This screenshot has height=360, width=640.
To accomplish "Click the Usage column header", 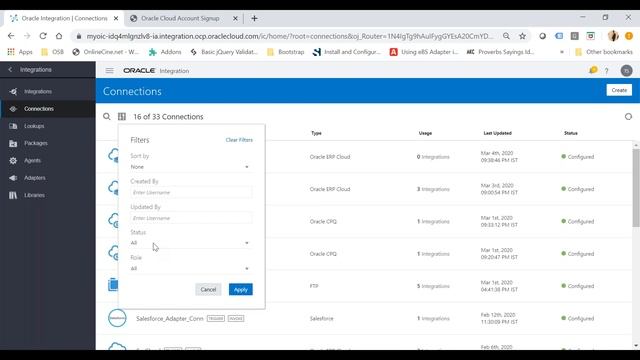I will point(425,133).
